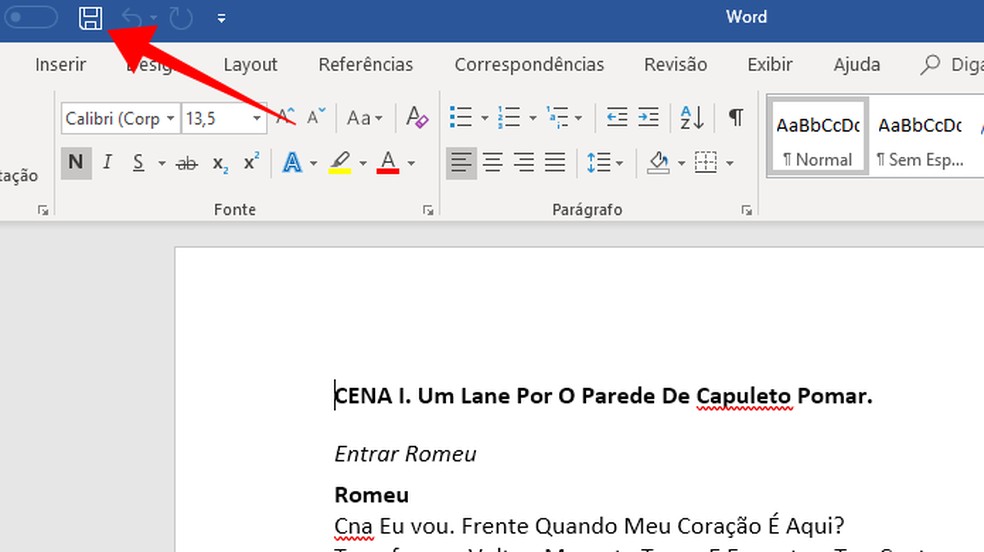Switch to the Revisão tab

coord(675,65)
